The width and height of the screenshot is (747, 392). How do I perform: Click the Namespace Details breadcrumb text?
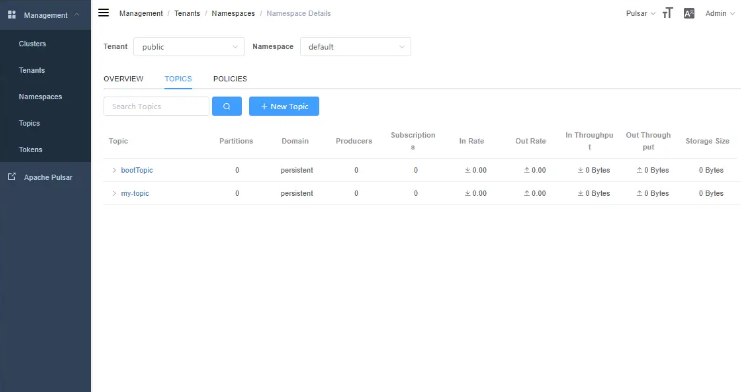tap(299, 13)
